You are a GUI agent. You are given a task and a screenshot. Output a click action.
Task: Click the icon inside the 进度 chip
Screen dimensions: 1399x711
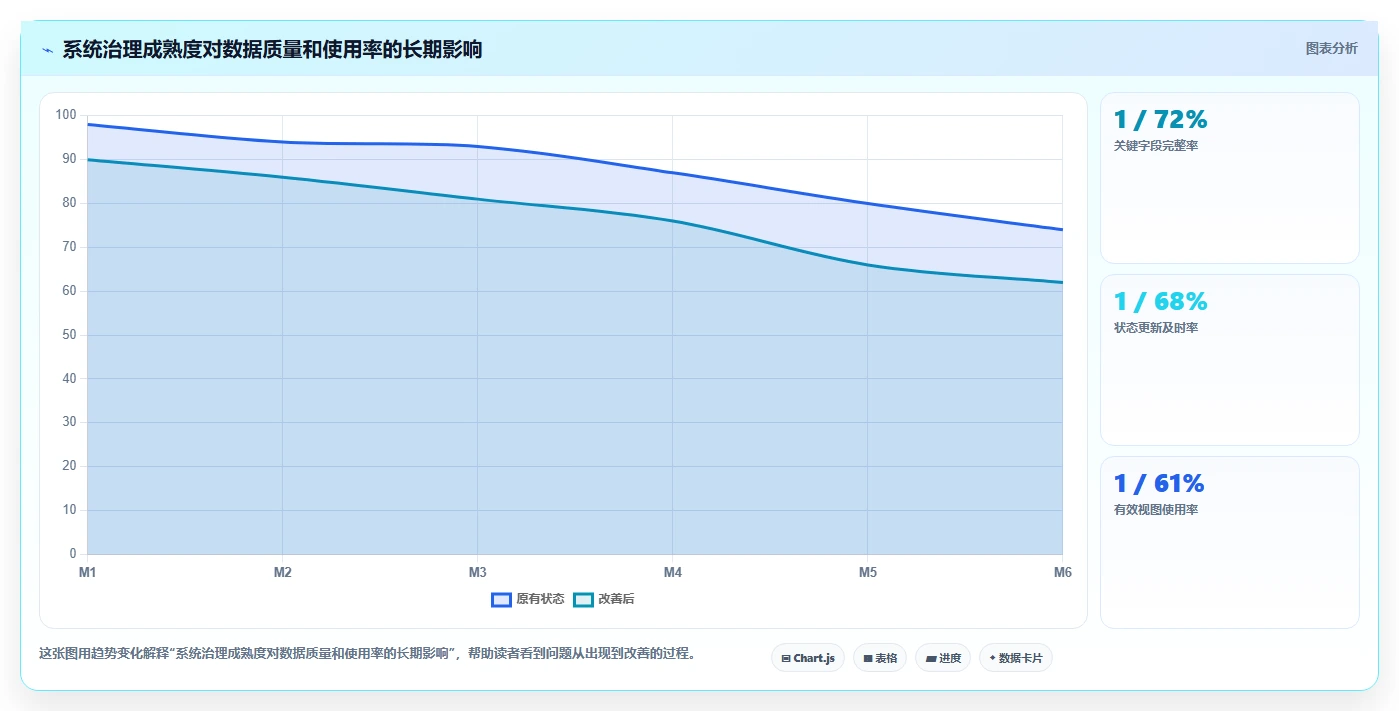pyautogui.click(x=931, y=659)
